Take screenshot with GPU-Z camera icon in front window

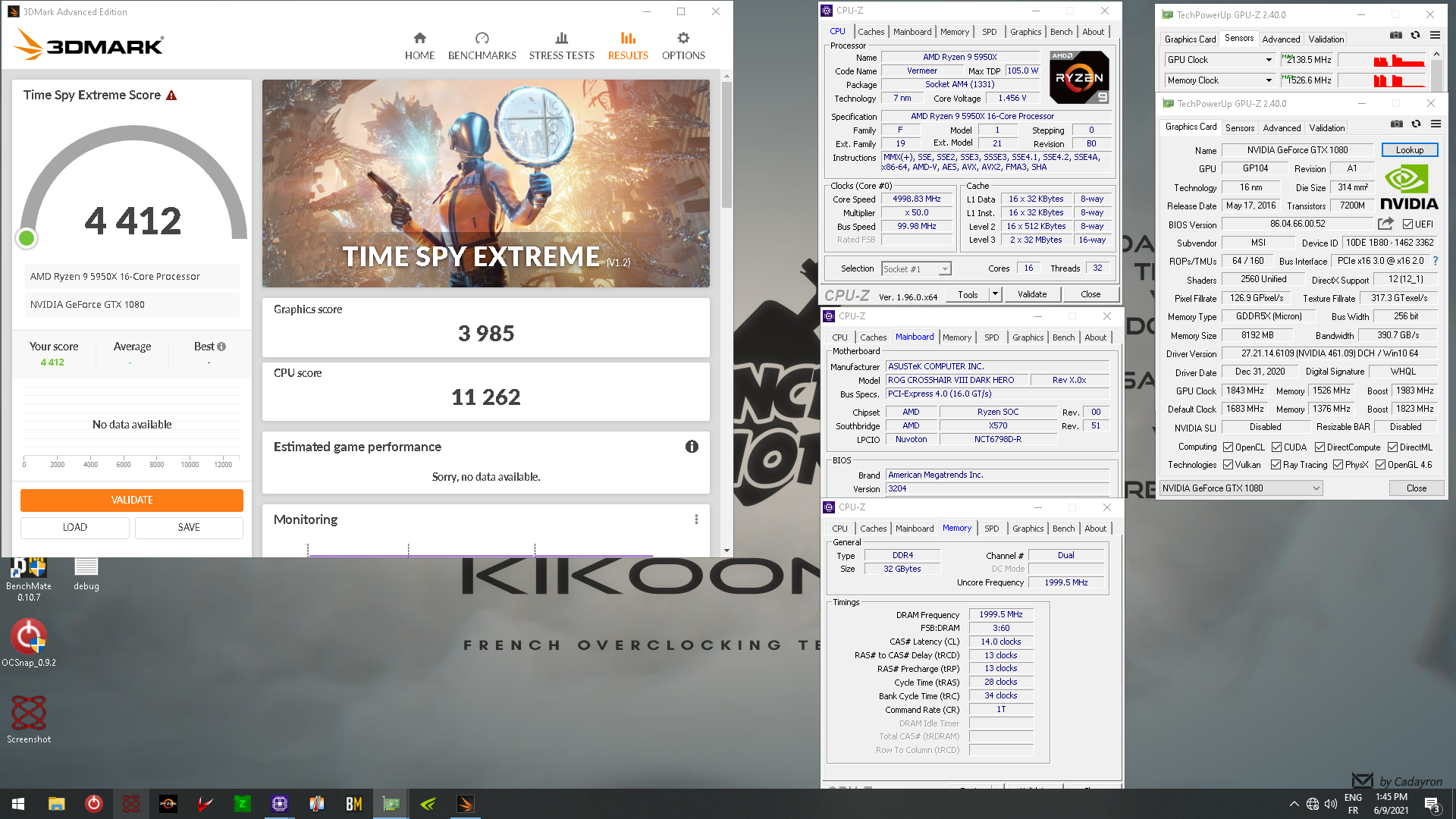tap(1396, 124)
